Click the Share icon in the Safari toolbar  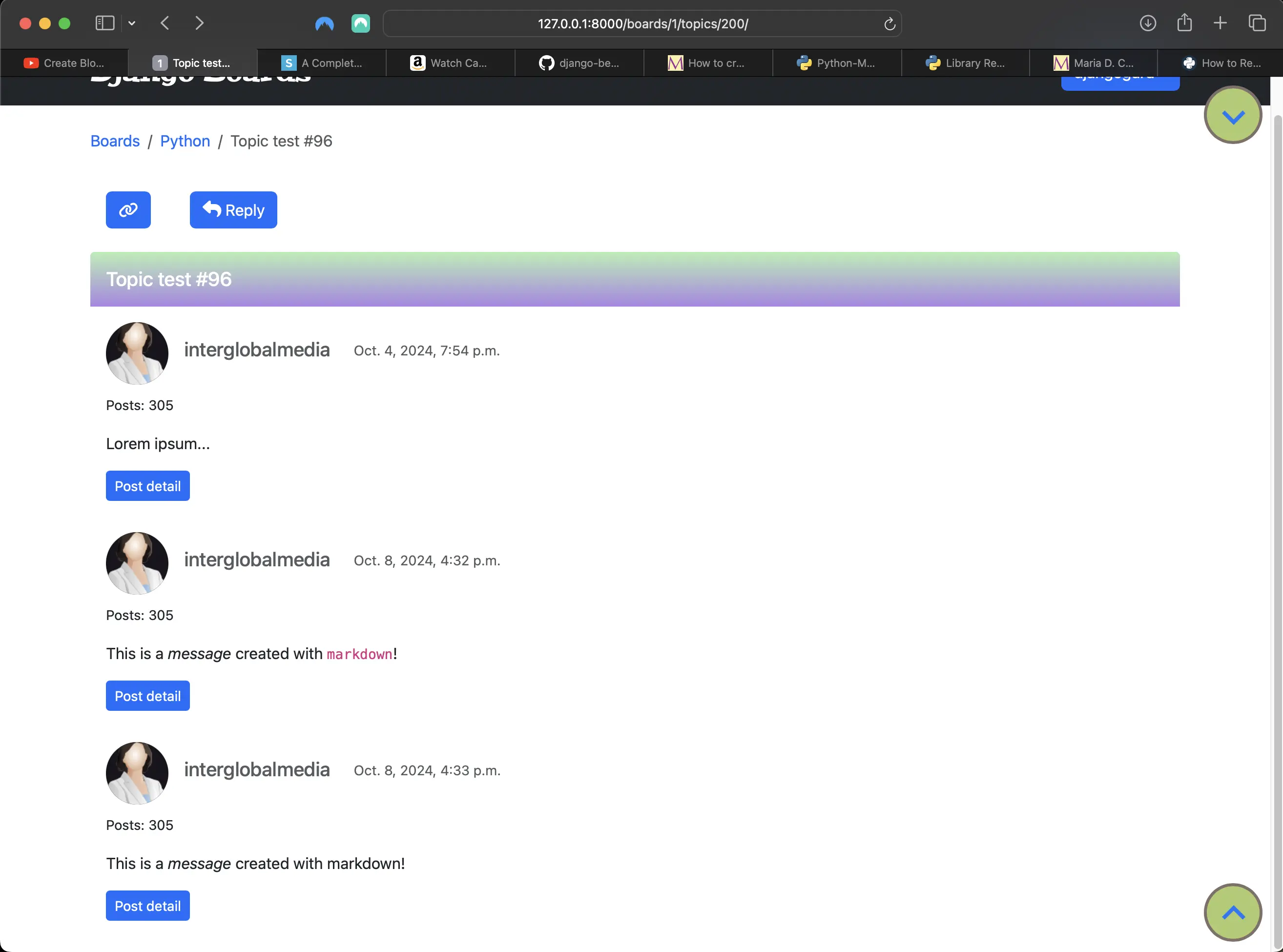1184,22
